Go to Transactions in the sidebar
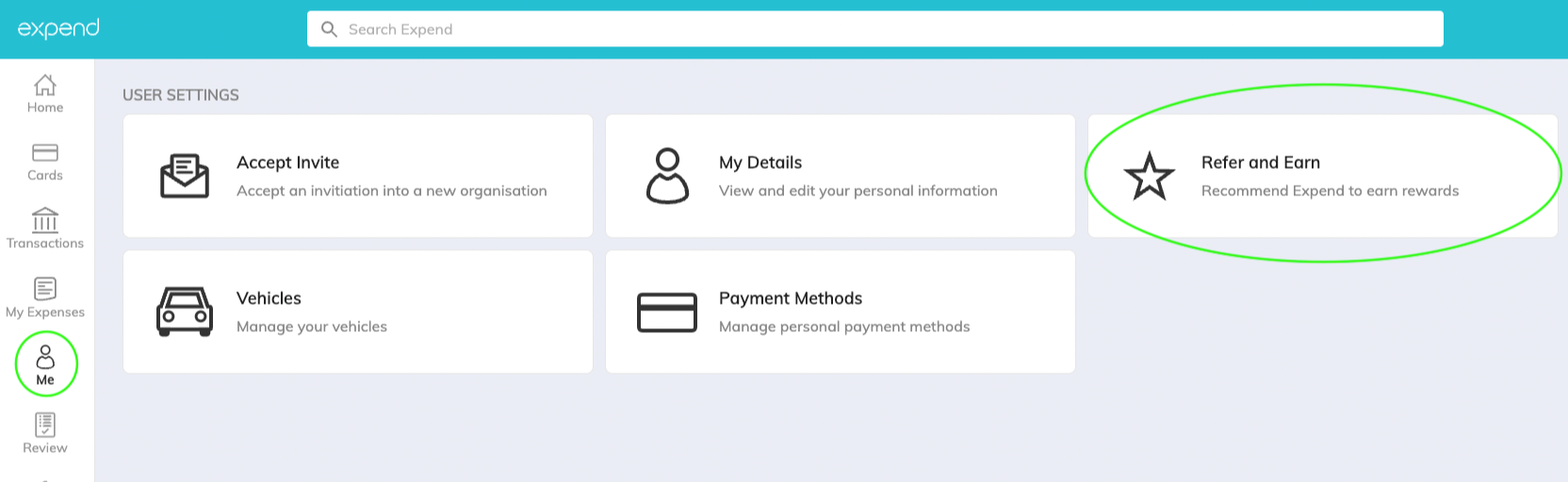This screenshot has width=1568, height=482. click(45, 229)
